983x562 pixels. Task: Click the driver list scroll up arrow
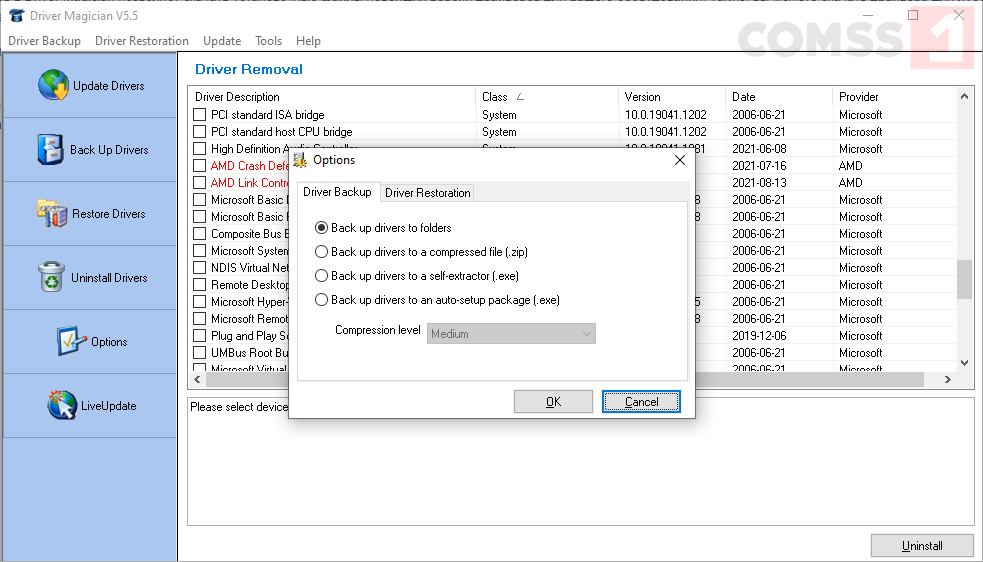pos(964,96)
